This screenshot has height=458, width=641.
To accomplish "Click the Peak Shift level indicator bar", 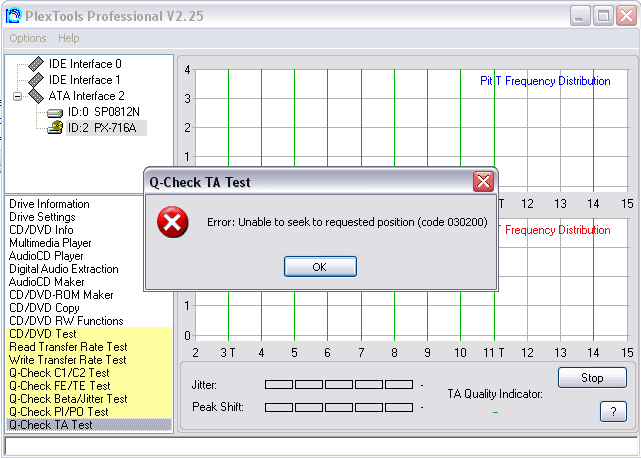I will [x=339, y=407].
